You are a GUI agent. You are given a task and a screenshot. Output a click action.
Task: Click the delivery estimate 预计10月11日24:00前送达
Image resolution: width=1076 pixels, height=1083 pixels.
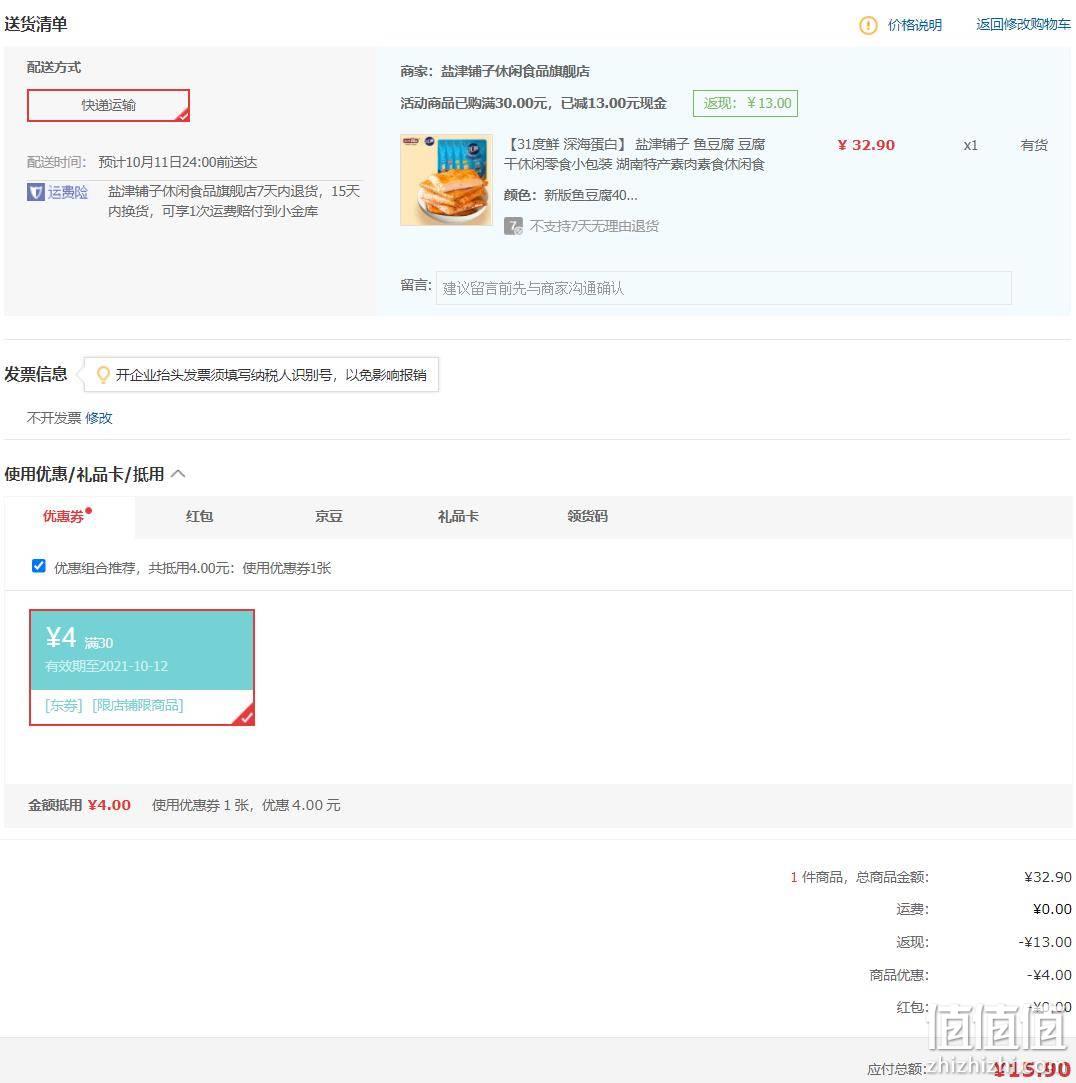point(177,162)
